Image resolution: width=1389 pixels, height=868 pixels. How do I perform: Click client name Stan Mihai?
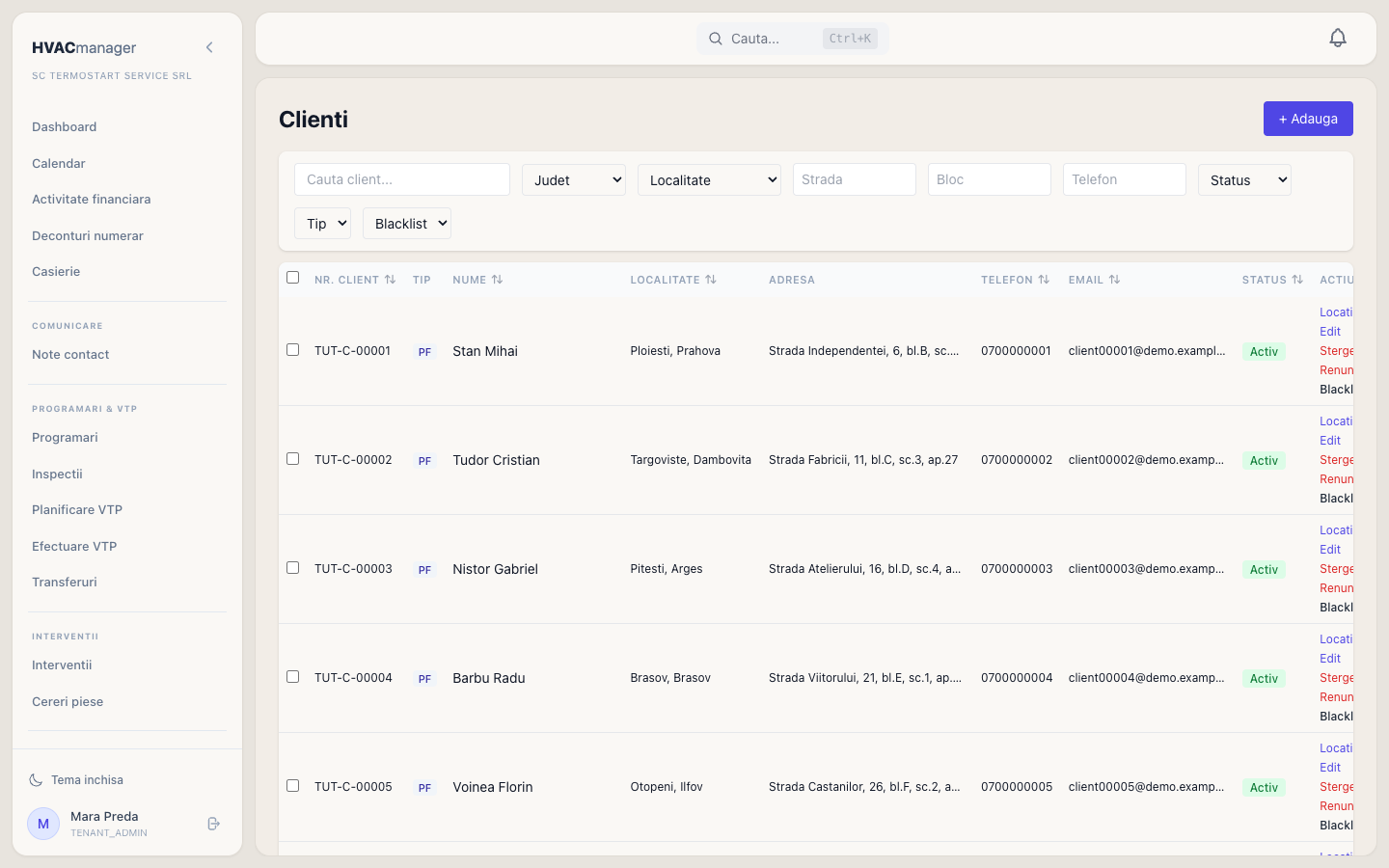(485, 351)
